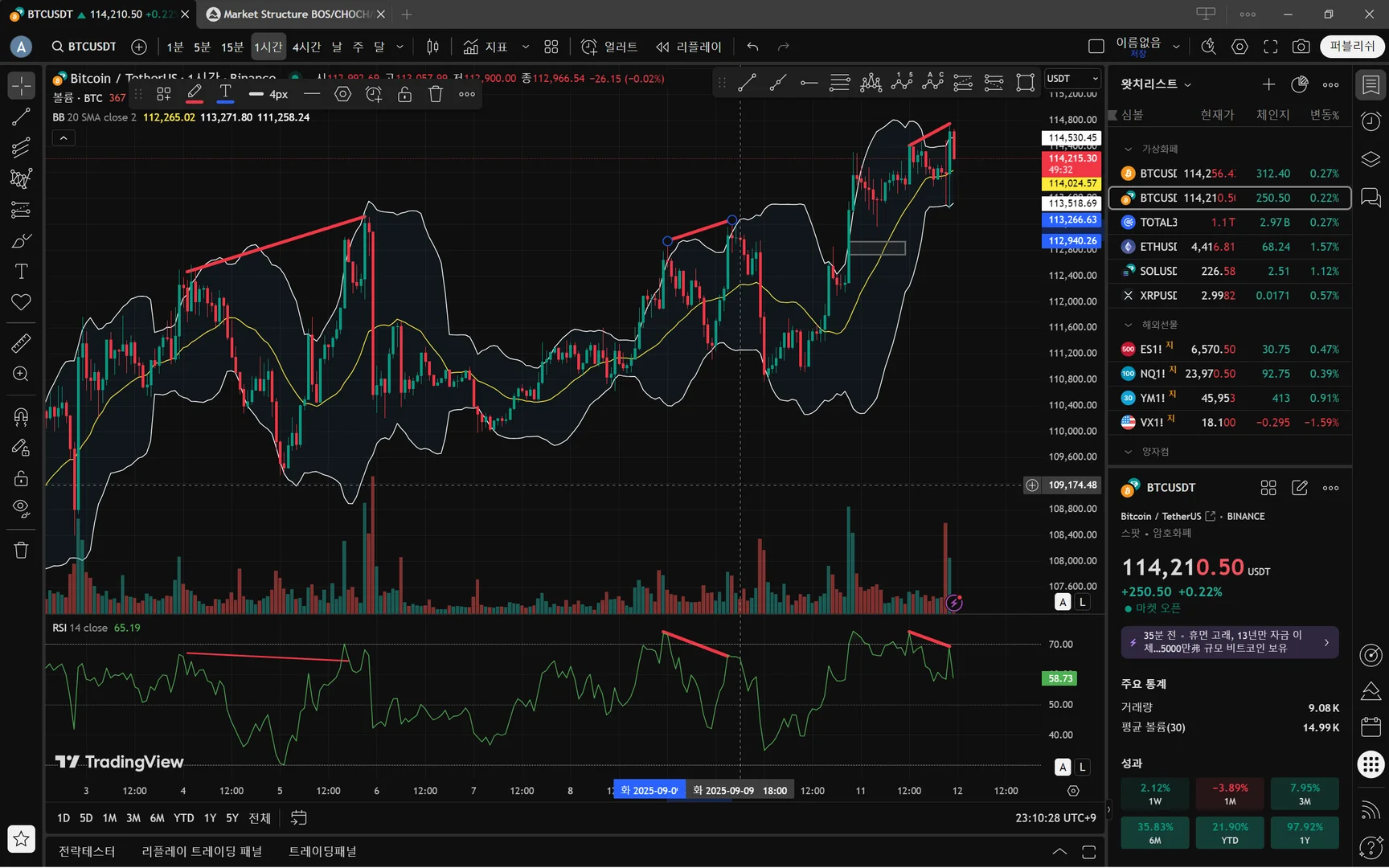
Task: Open the 전략테스터 tab
Action: (x=87, y=851)
